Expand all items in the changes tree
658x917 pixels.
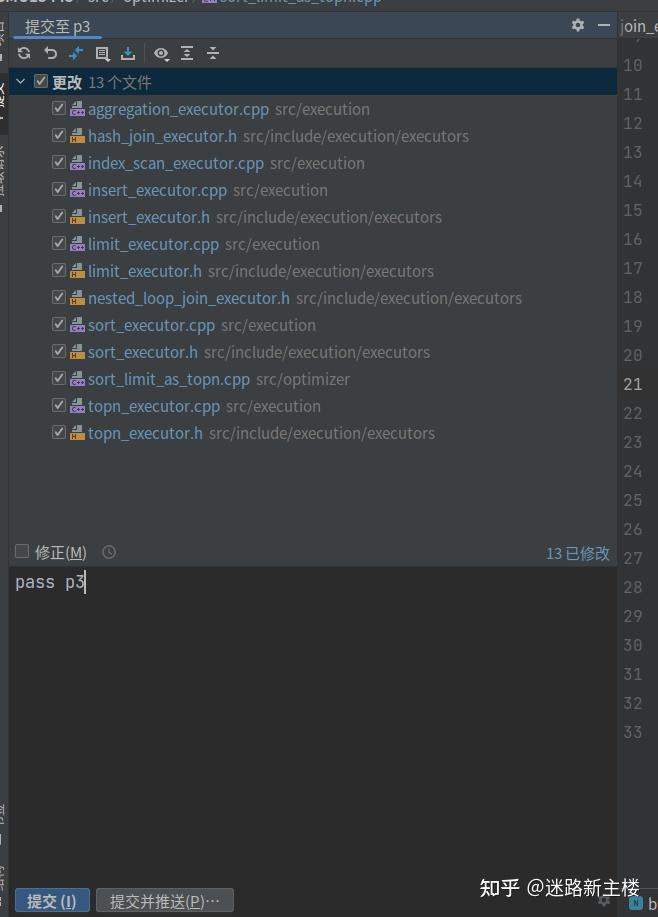(187, 53)
